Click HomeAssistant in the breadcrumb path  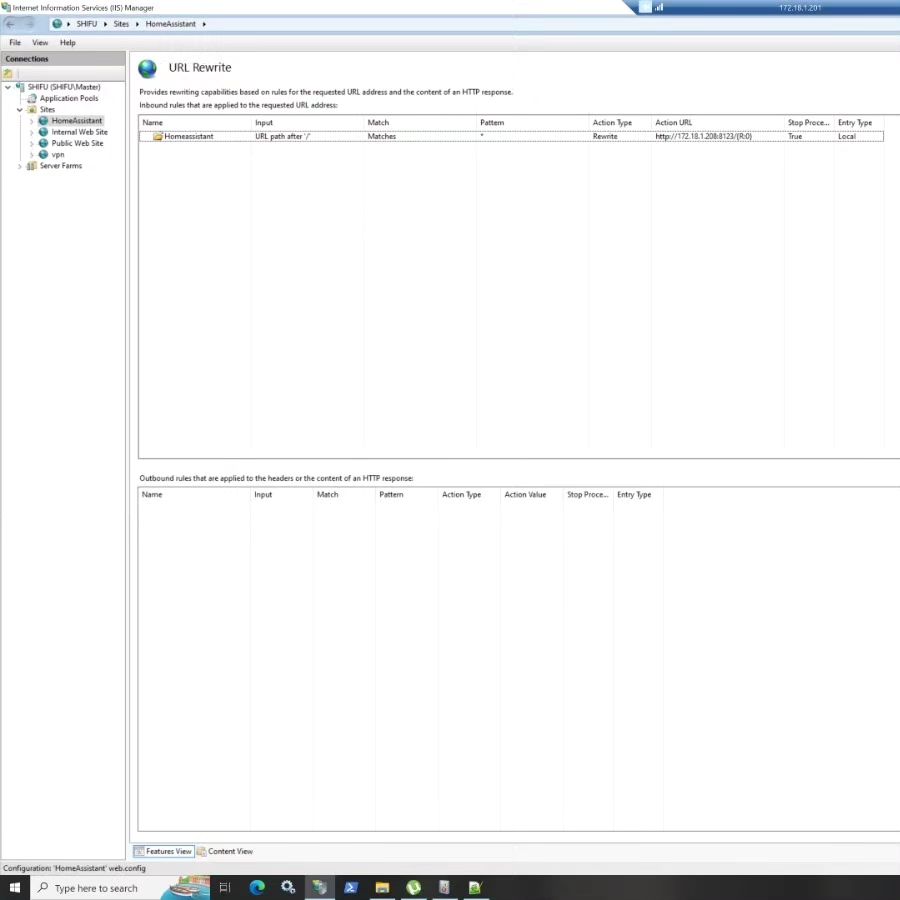pos(170,24)
